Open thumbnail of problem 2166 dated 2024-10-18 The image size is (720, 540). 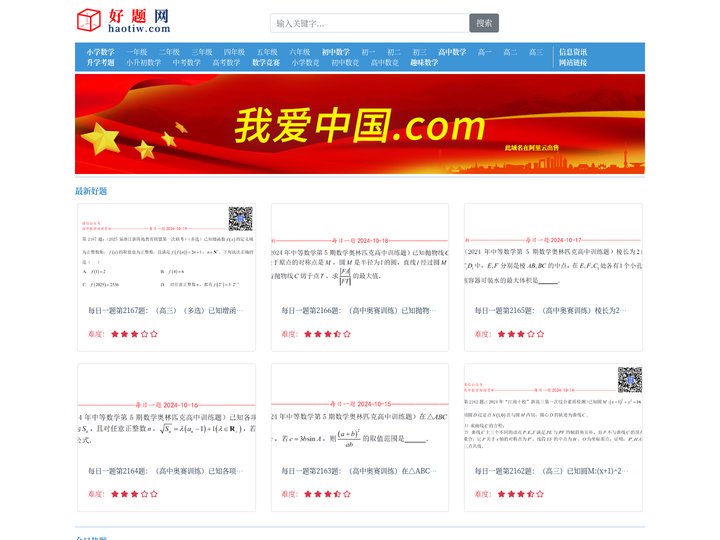pyautogui.click(x=360, y=250)
